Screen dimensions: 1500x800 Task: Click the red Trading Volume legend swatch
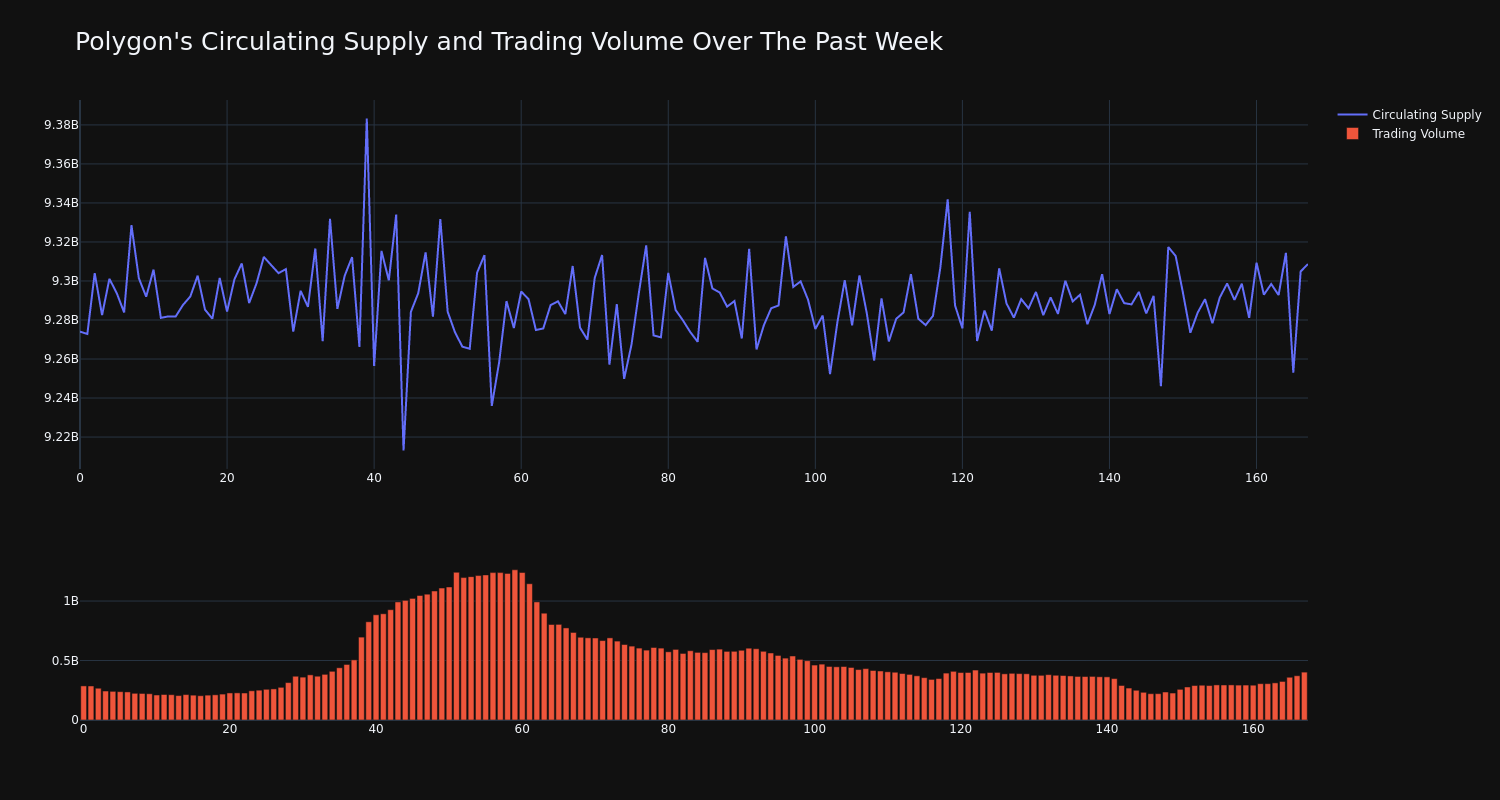point(1352,134)
